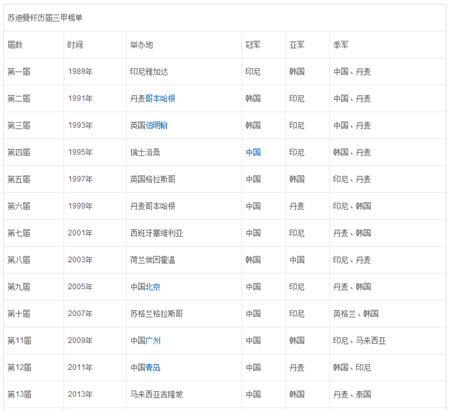Click the 第六届 cell

[19, 206]
